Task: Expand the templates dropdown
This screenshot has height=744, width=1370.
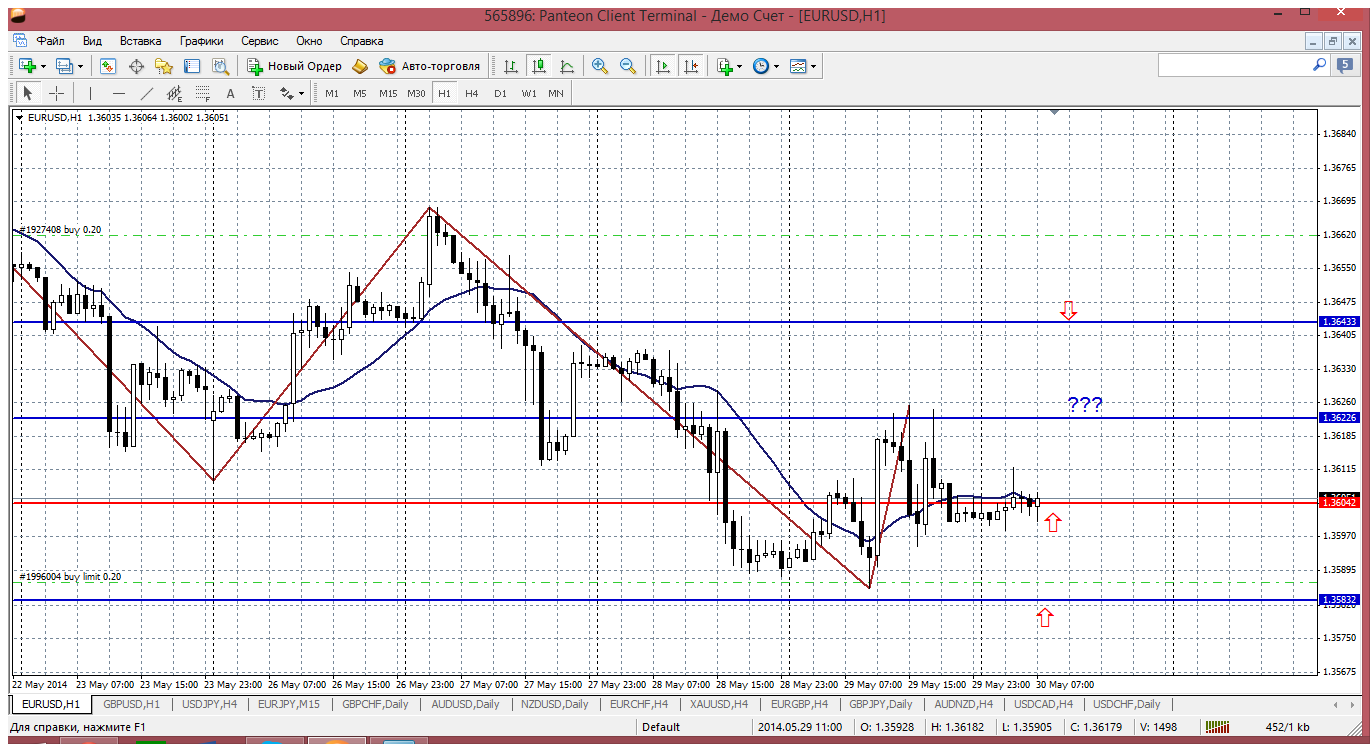Action: tap(813, 66)
